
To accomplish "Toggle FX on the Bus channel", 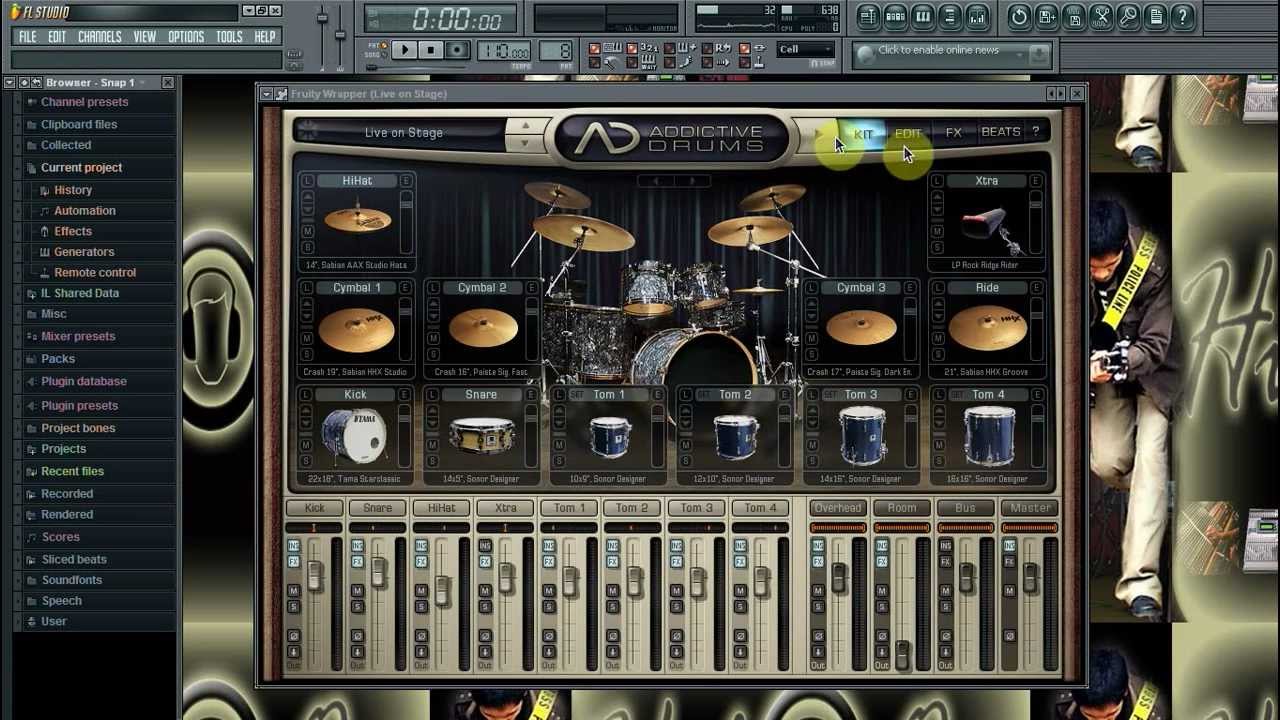I will click(945, 562).
